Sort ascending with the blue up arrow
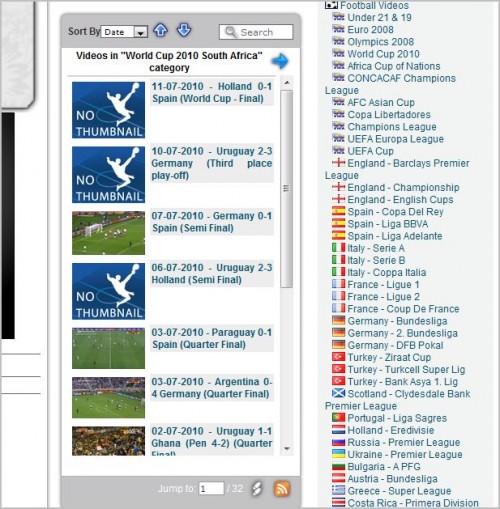 [x=160, y=31]
